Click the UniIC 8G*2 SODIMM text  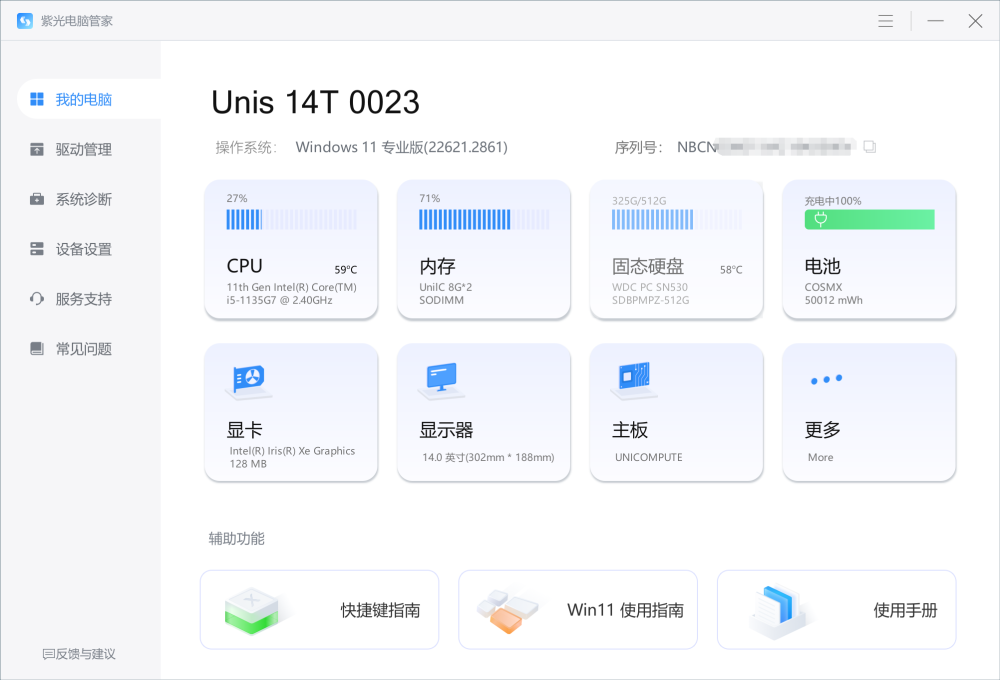(446, 293)
